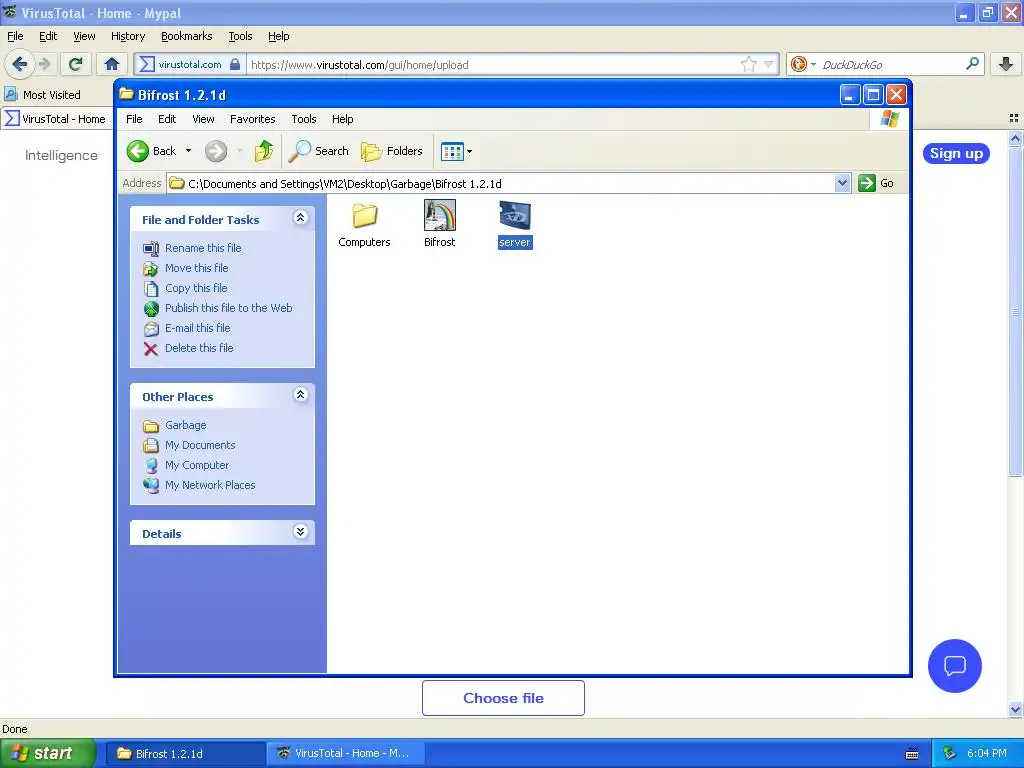
Task: Click Choose file button on VirusTotal
Action: point(503,698)
